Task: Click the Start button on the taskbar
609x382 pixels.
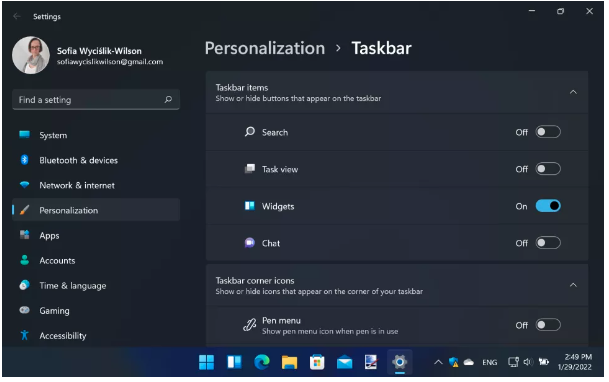Action: pyautogui.click(x=206, y=363)
